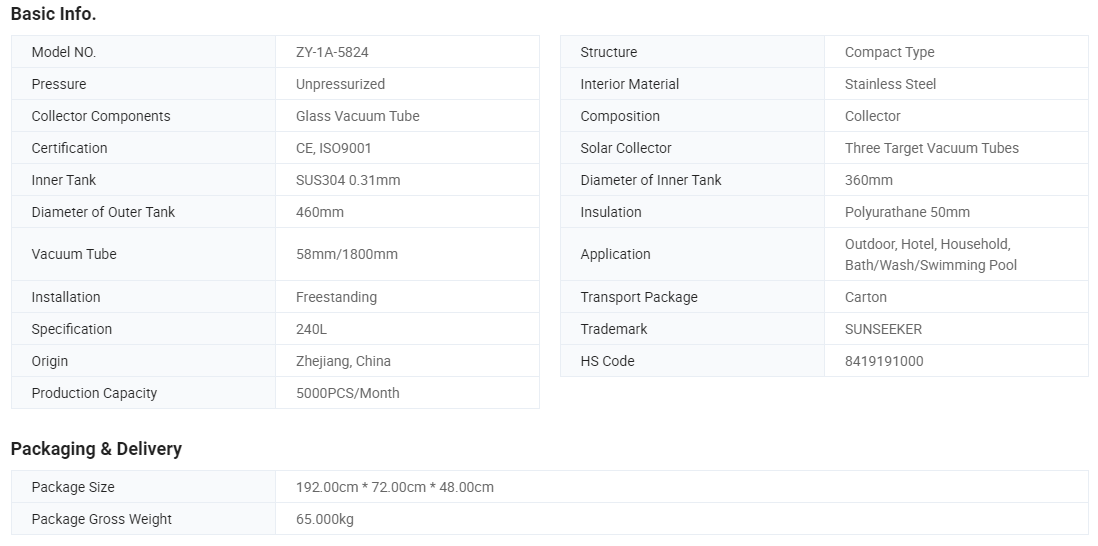Click the package size dimensions value

[394, 487]
